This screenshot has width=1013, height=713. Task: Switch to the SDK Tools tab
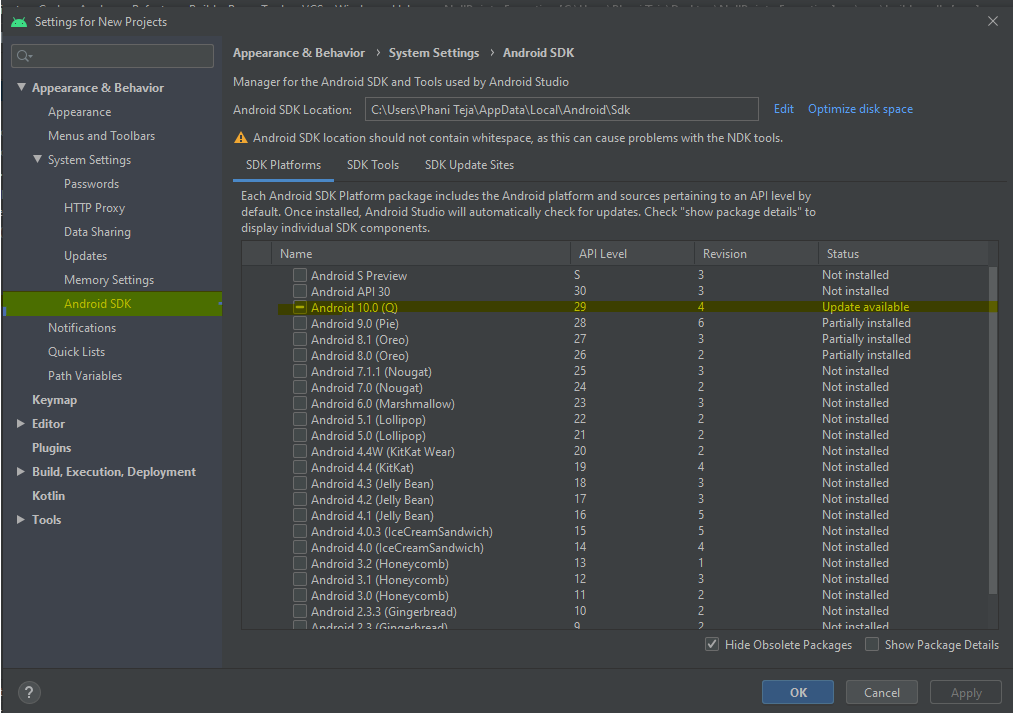[x=373, y=165]
